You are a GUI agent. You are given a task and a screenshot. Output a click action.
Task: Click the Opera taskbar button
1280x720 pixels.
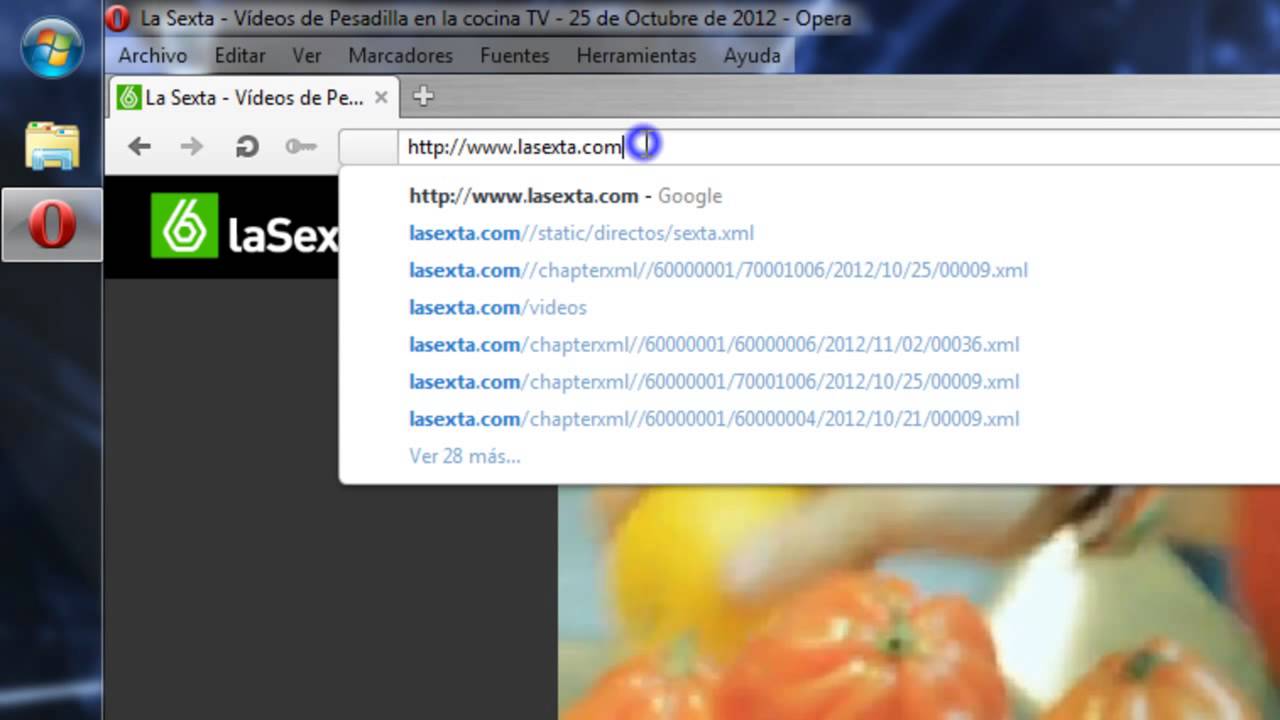[x=52, y=224]
